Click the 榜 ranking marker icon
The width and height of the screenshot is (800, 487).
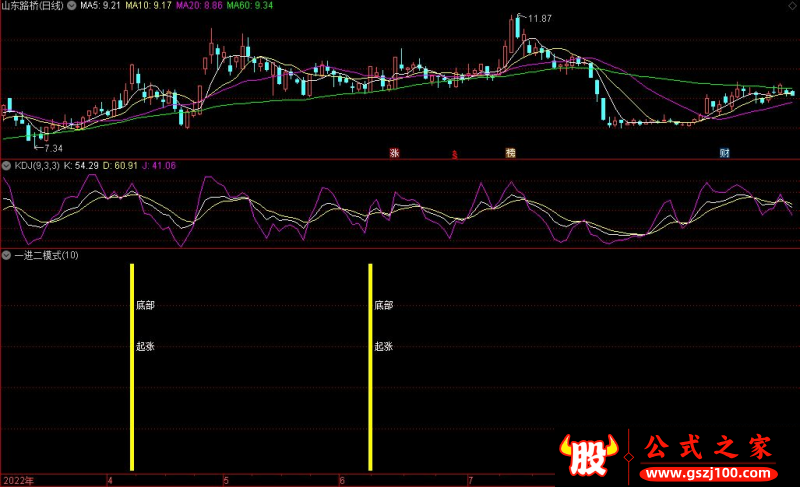[x=510, y=154]
